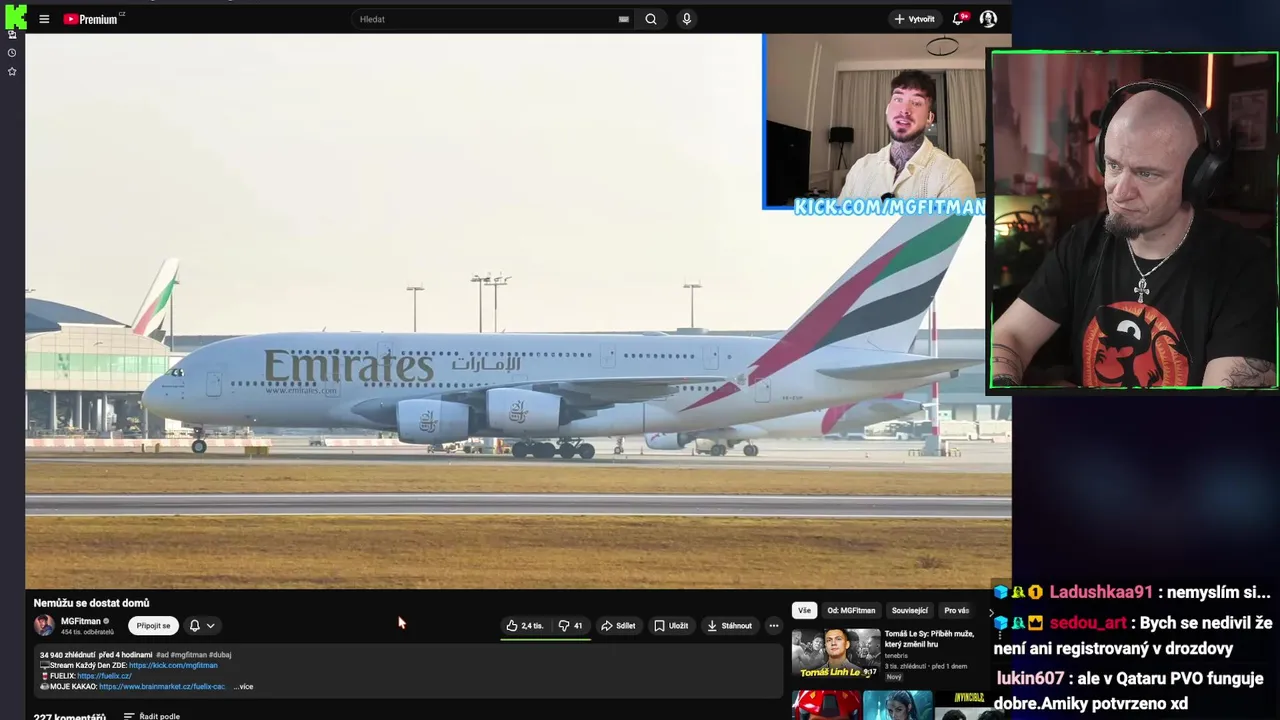1280x720 pixels.
Task: Select the Pro vás filter chip
Action: click(x=956, y=610)
